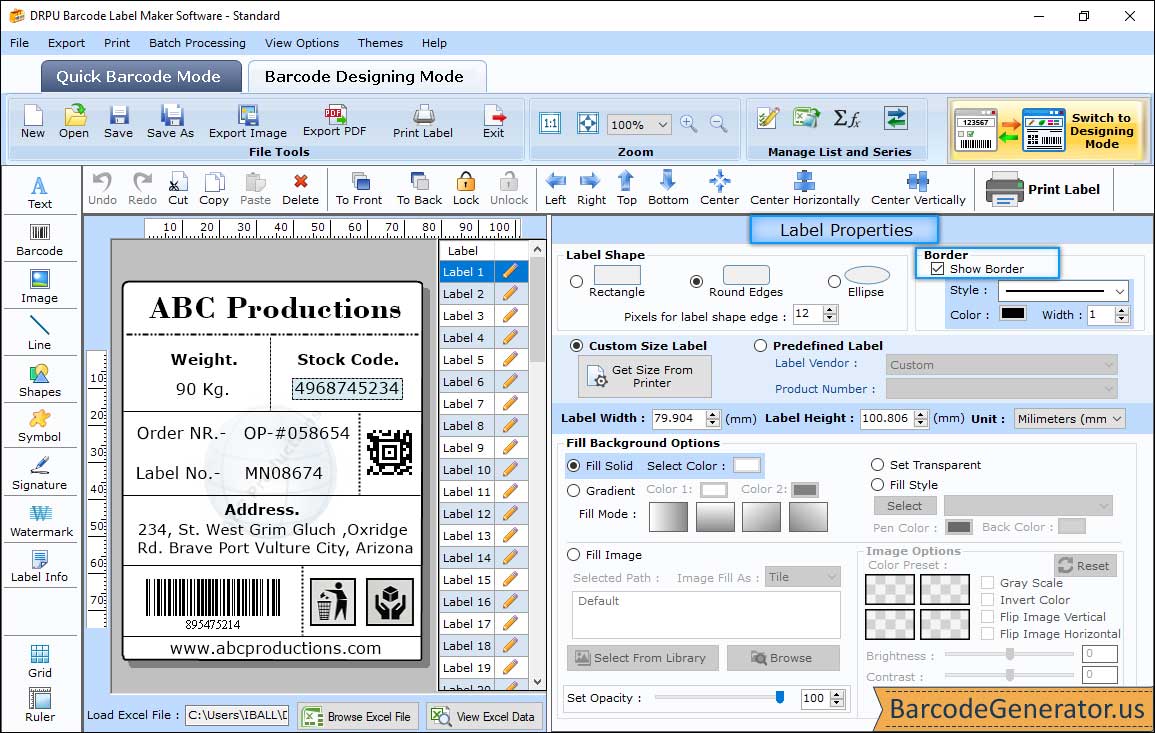1155x733 pixels.
Task: Select Label 10 in the label list
Action: (466, 470)
